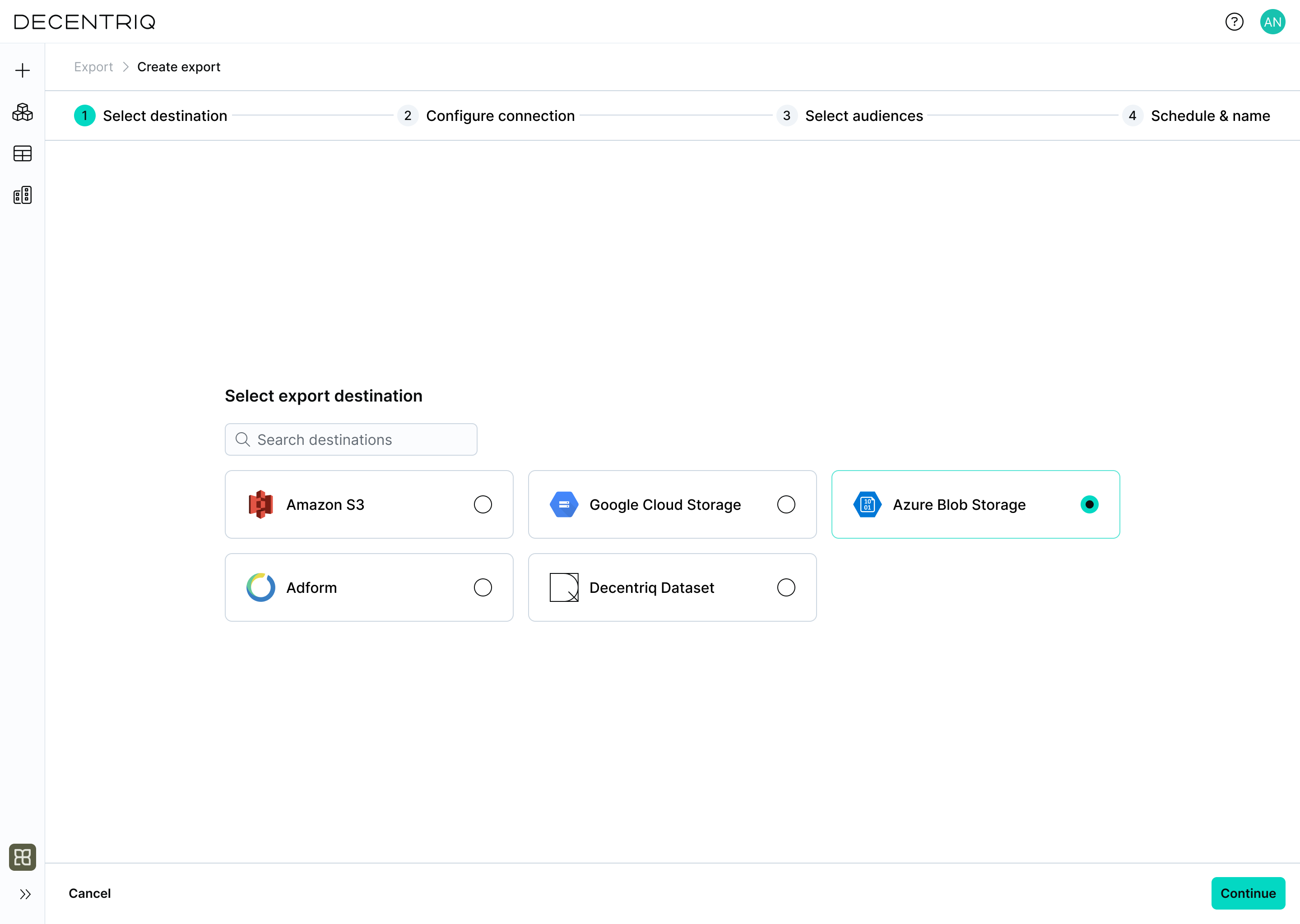Select the Azure Blob Storage radio button
This screenshot has height=924, width=1300.
click(1089, 505)
